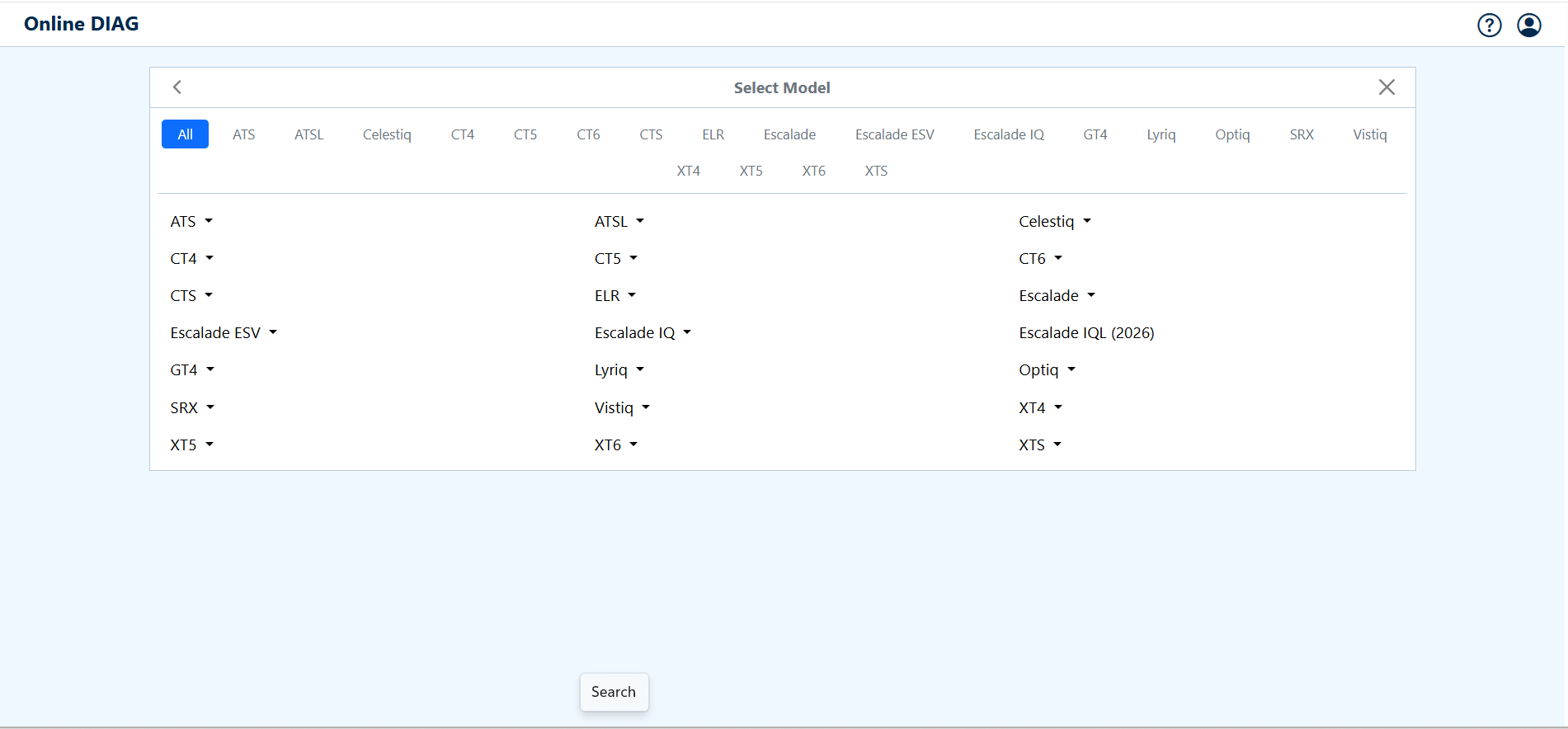Expand the CT4 model dropdown in list
Screen dimensions: 1568x729
click(x=191, y=258)
